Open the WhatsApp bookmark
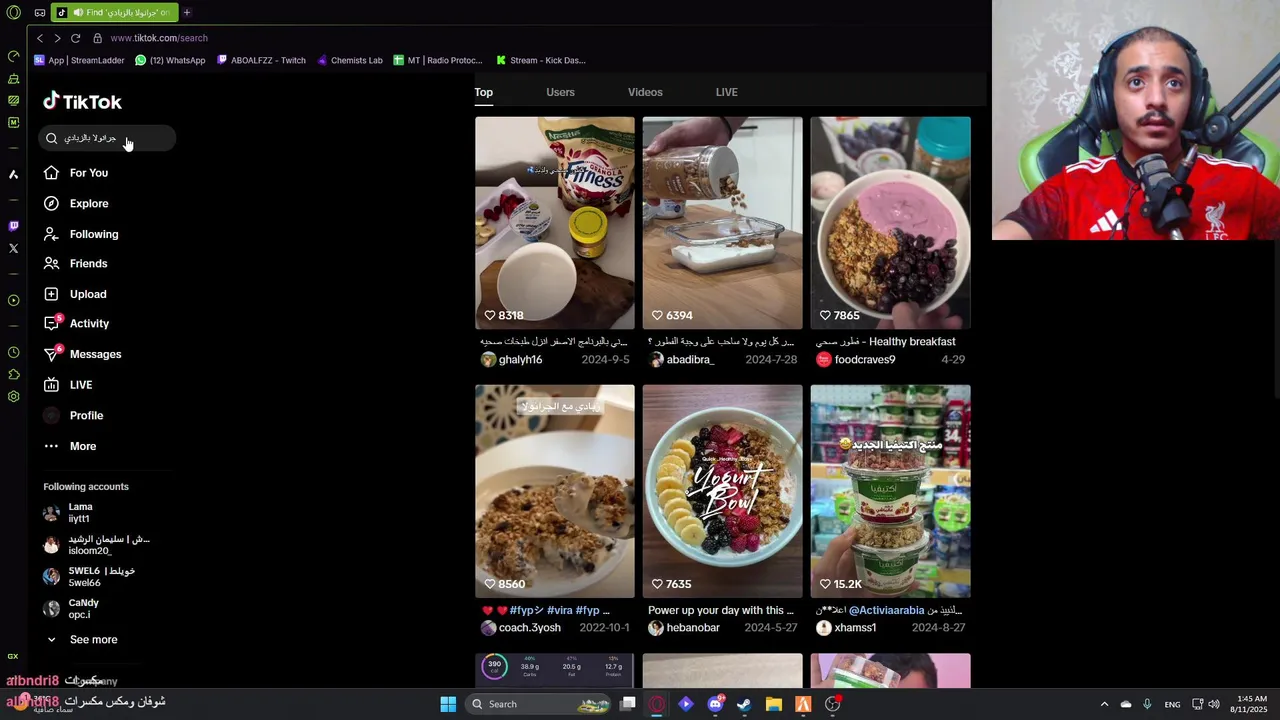 click(x=170, y=60)
